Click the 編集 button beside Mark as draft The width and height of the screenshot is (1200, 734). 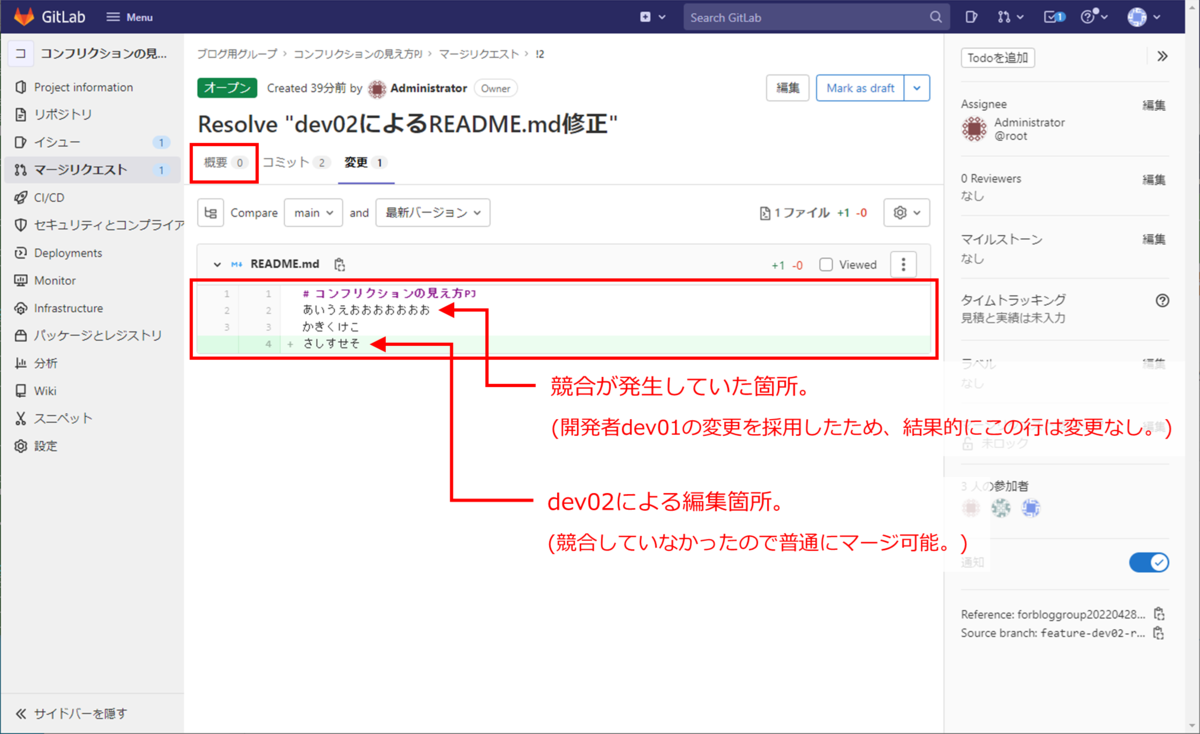788,88
